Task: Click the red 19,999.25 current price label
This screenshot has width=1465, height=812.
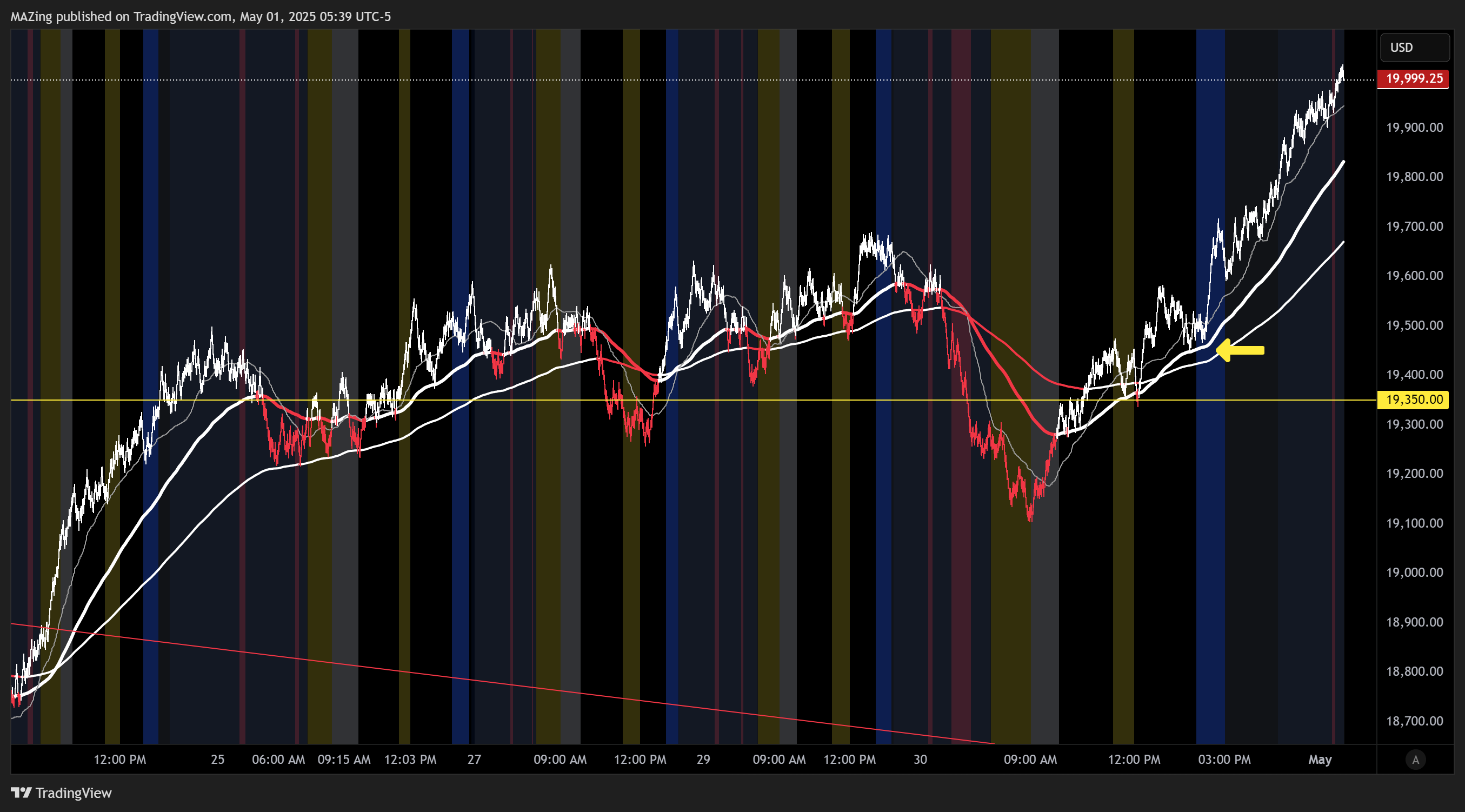Action: click(x=1413, y=78)
